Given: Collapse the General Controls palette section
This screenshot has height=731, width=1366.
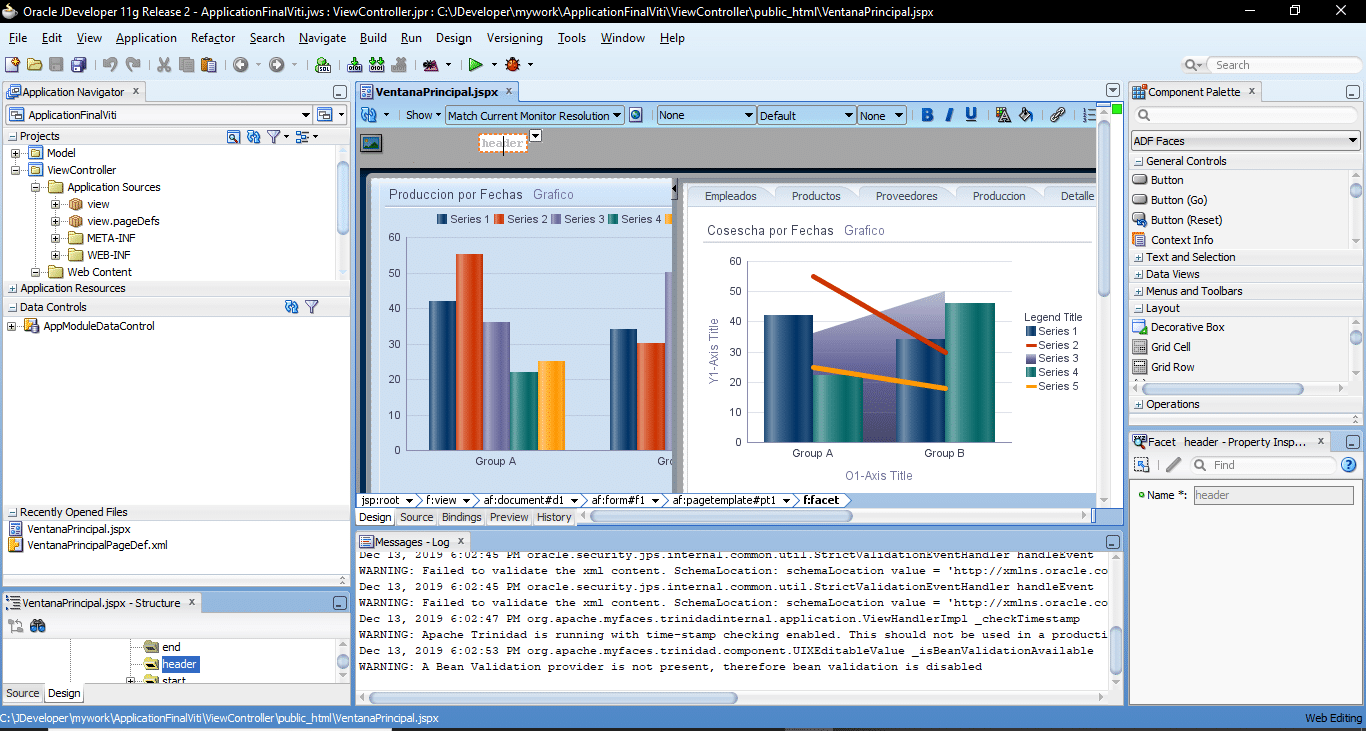Looking at the screenshot, I should point(1138,161).
